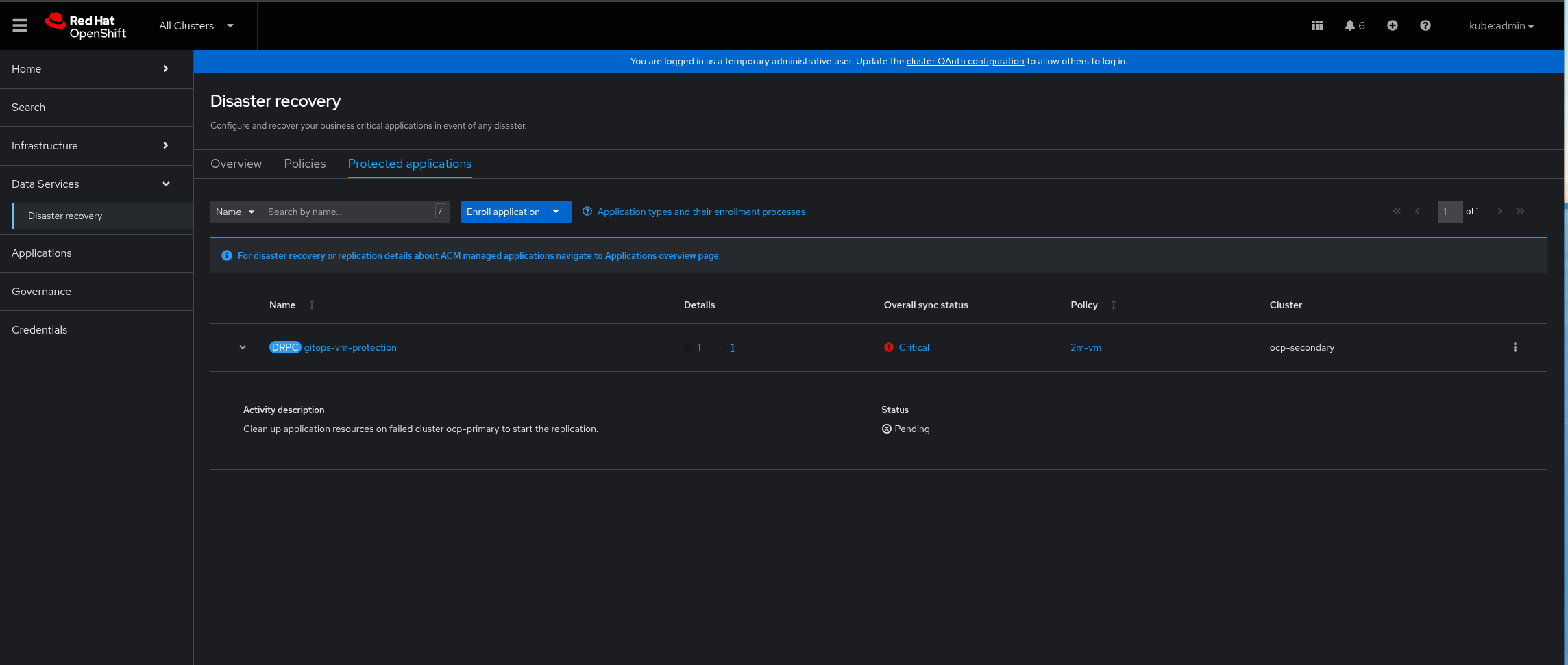
Task: Collapse the gitops-vm-protection row details
Action: click(x=243, y=347)
